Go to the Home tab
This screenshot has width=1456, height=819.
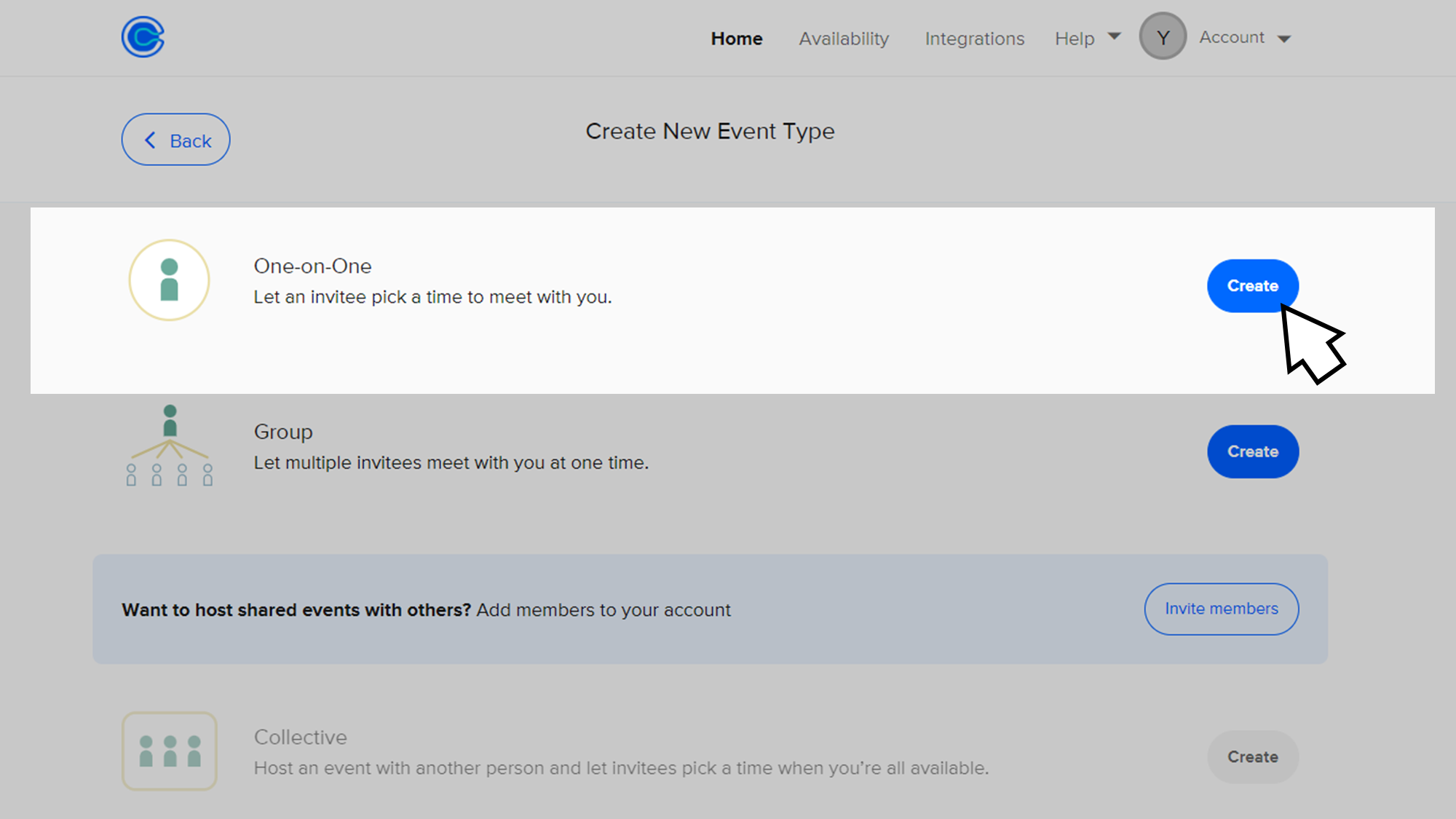click(737, 39)
